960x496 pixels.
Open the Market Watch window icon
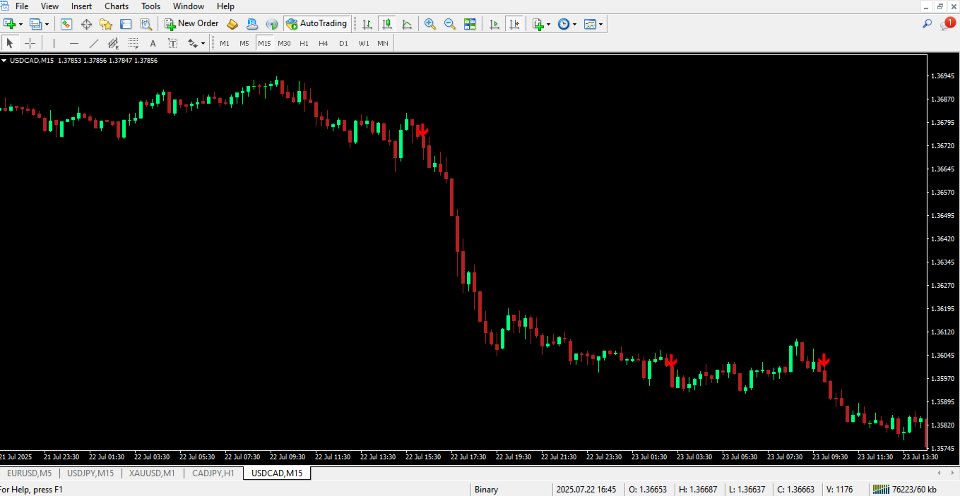66,24
